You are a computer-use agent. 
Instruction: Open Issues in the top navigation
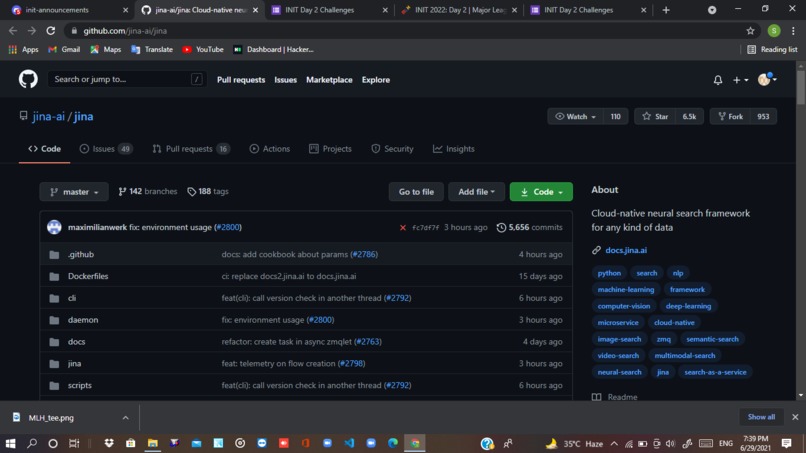[x=285, y=80]
